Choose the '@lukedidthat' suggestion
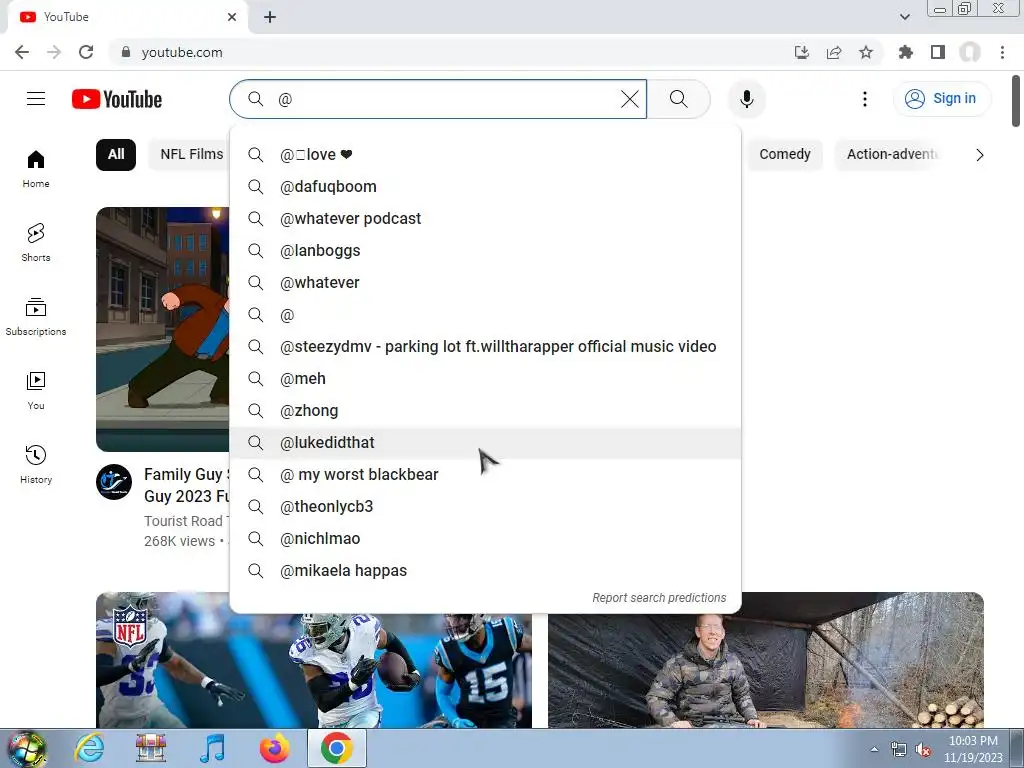The height and width of the screenshot is (768, 1024). 485,443
